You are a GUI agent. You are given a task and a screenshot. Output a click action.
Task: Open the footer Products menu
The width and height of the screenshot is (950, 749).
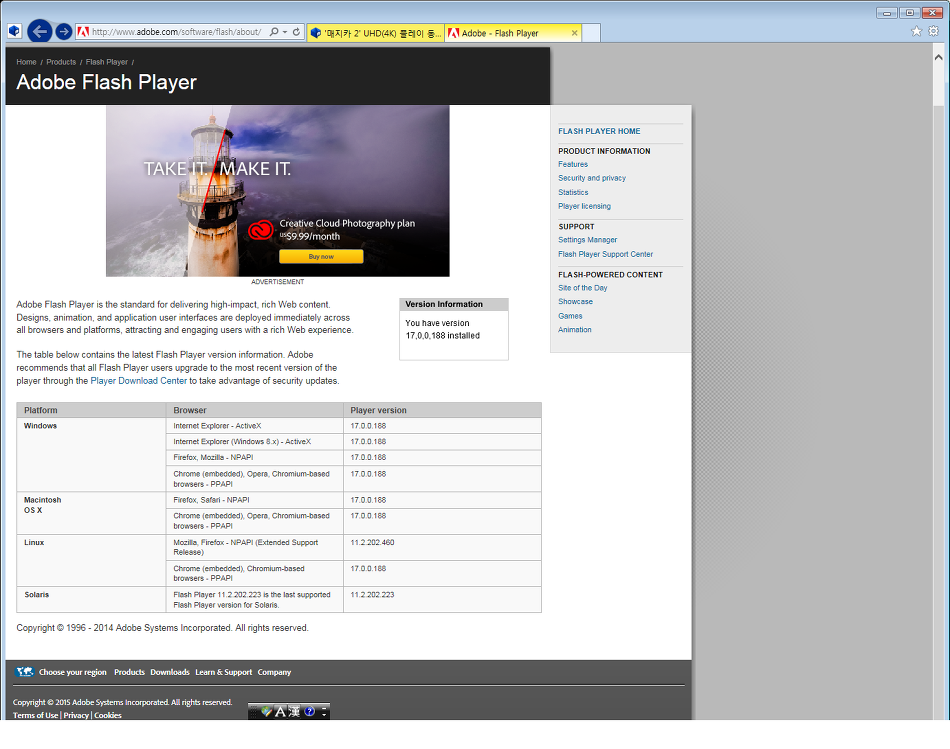click(129, 672)
